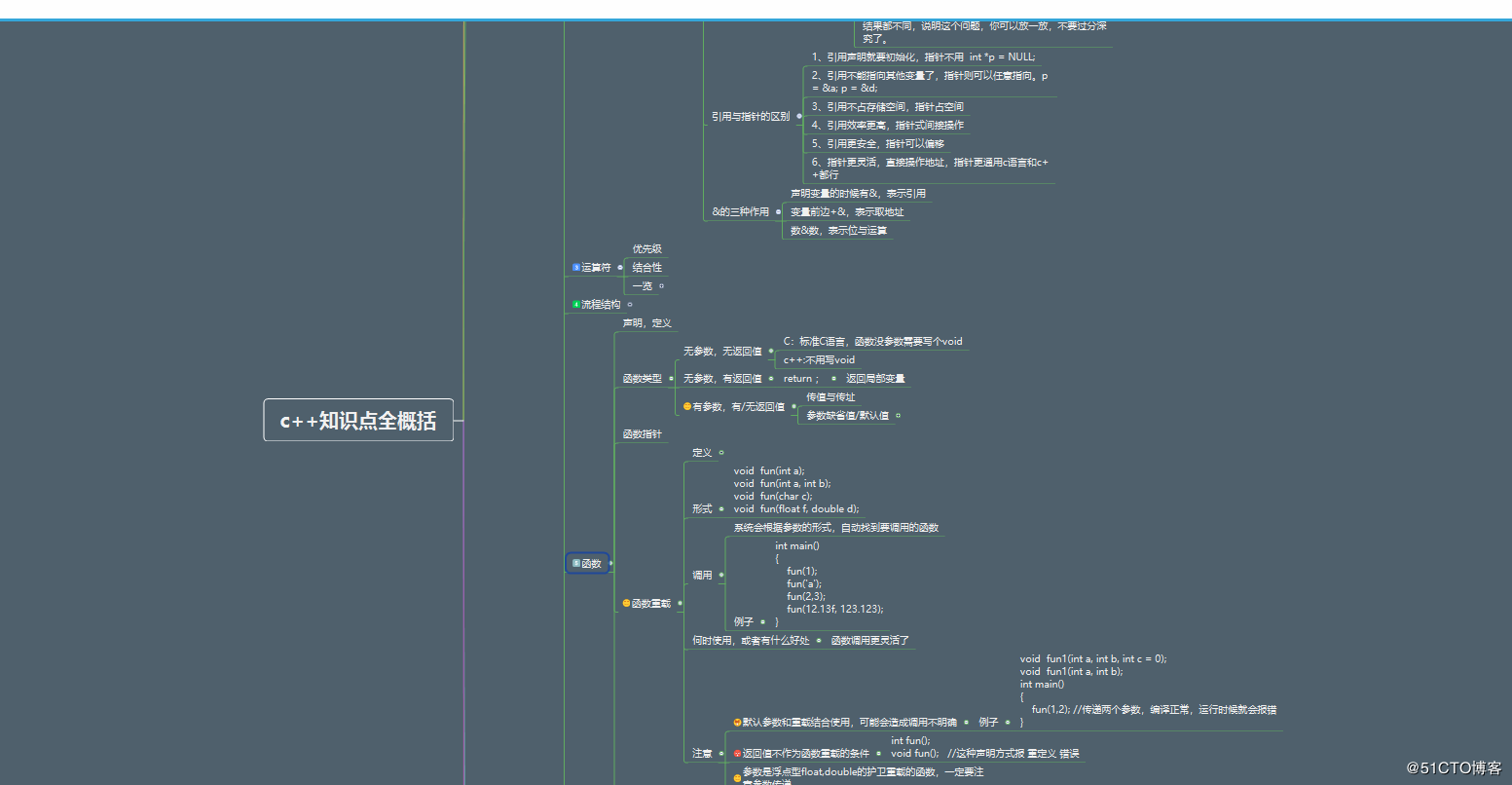Select node 5、引用更安全，指针可以偏移
The height and width of the screenshot is (785, 1512).
pos(878,143)
